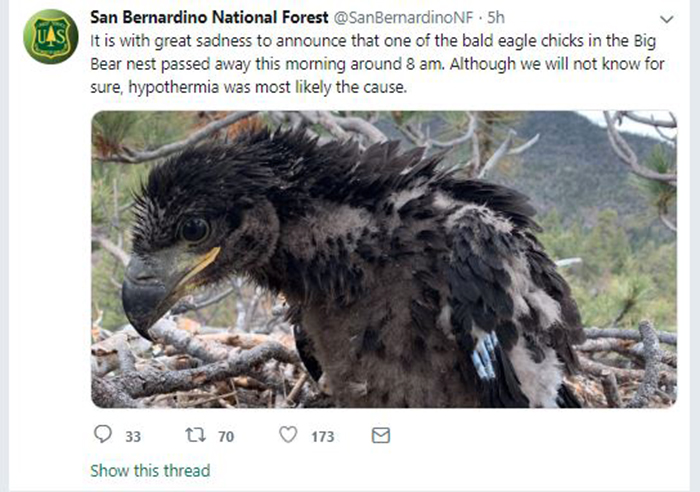The image size is (700, 492).
Task: Click the reply count 33
Action: click(133, 436)
